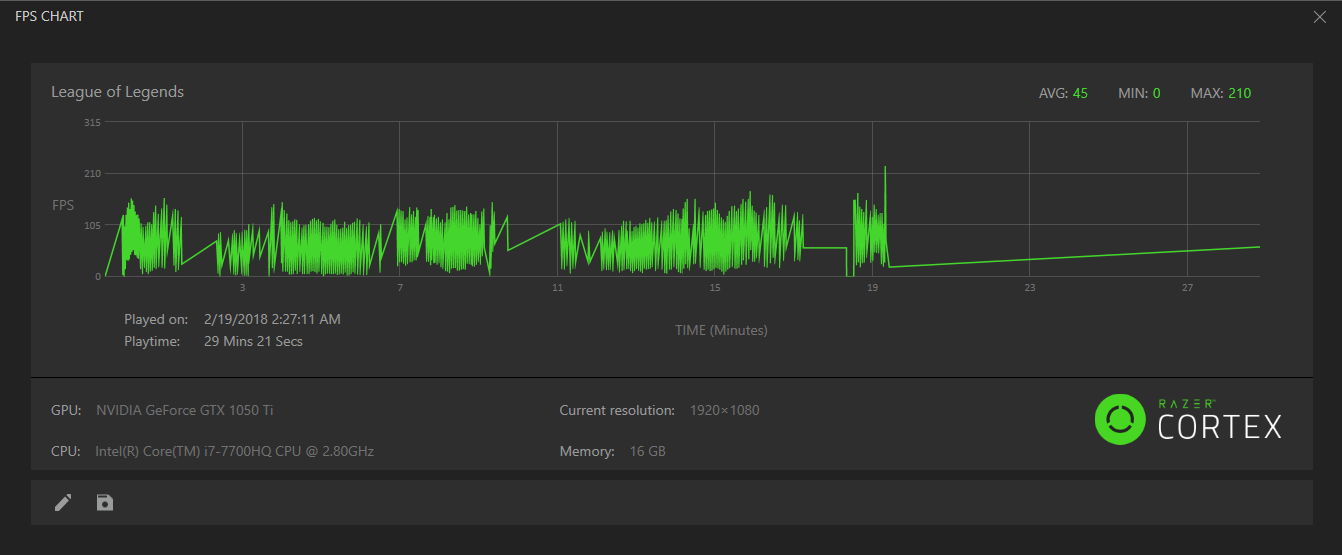Screen dimensions: 1342x555
Task: Click the TIME (Minutes) axis label
Action: [721, 330]
